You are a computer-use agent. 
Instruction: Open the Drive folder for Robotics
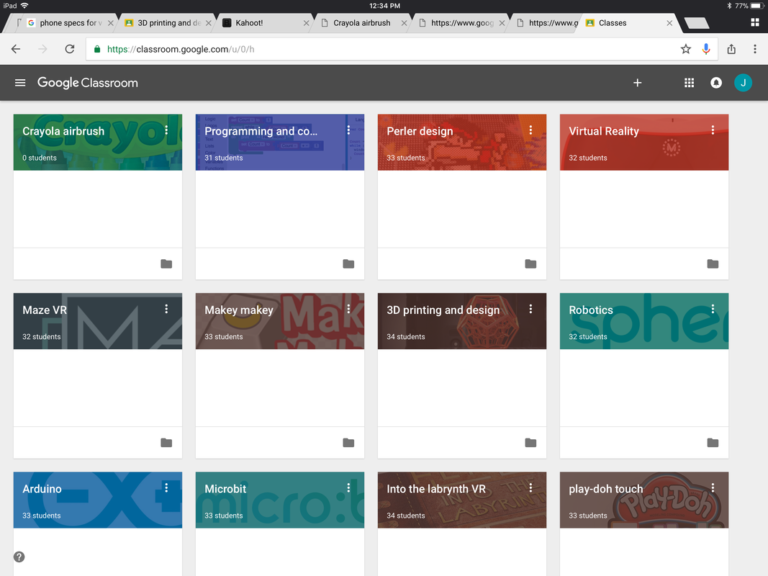(x=713, y=443)
